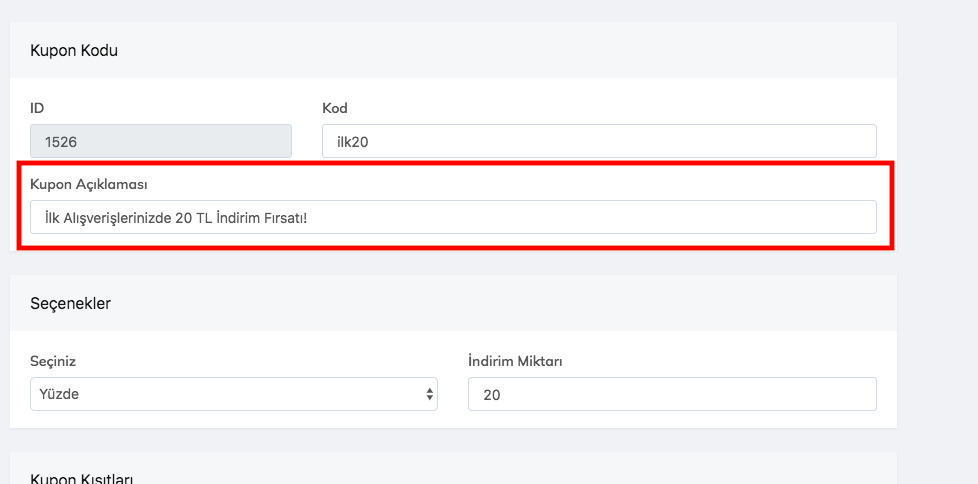Click the Kupon Açıklaması label text

(x=89, y=184)
